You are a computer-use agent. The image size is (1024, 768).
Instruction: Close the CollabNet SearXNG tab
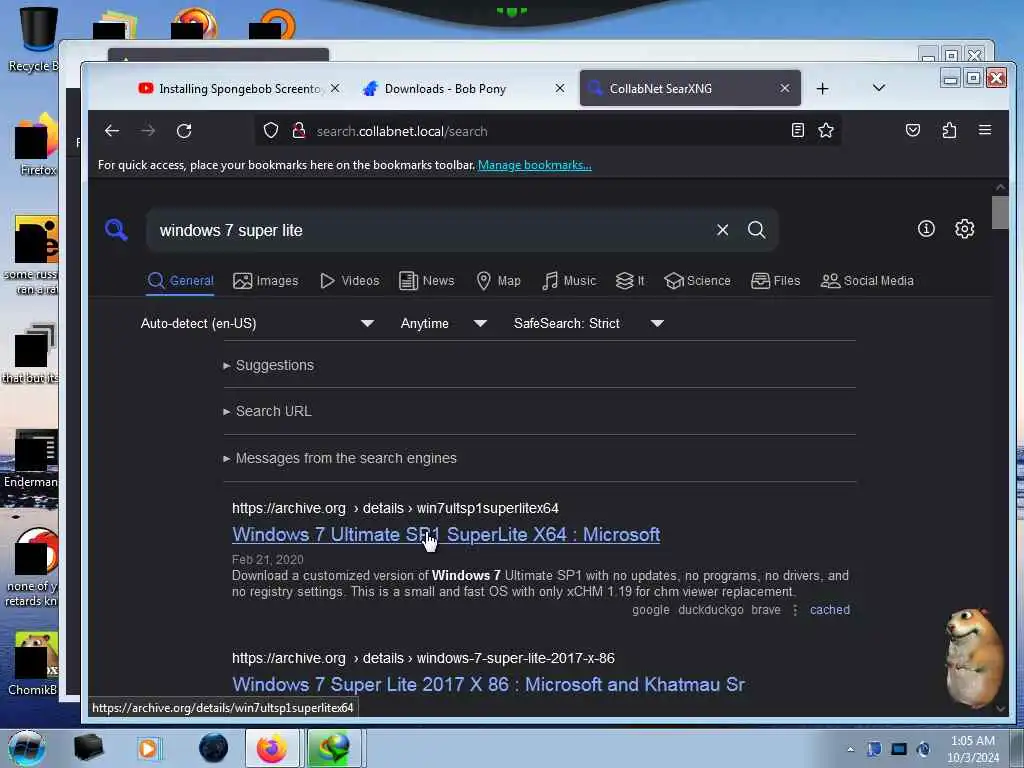785,88
